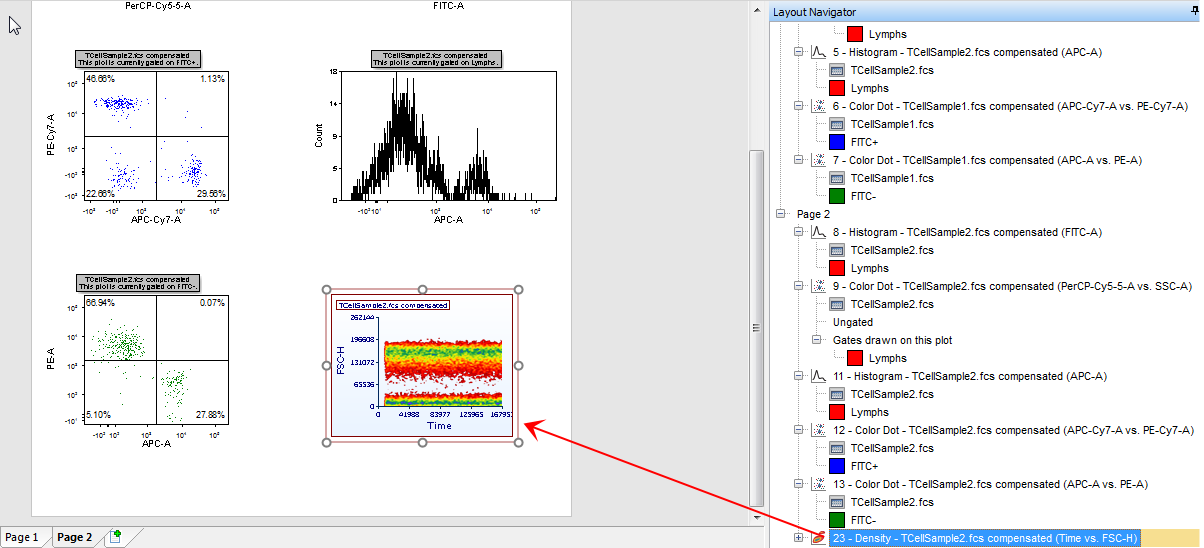Click green FITC- swatch under item 13

point(837,520)
